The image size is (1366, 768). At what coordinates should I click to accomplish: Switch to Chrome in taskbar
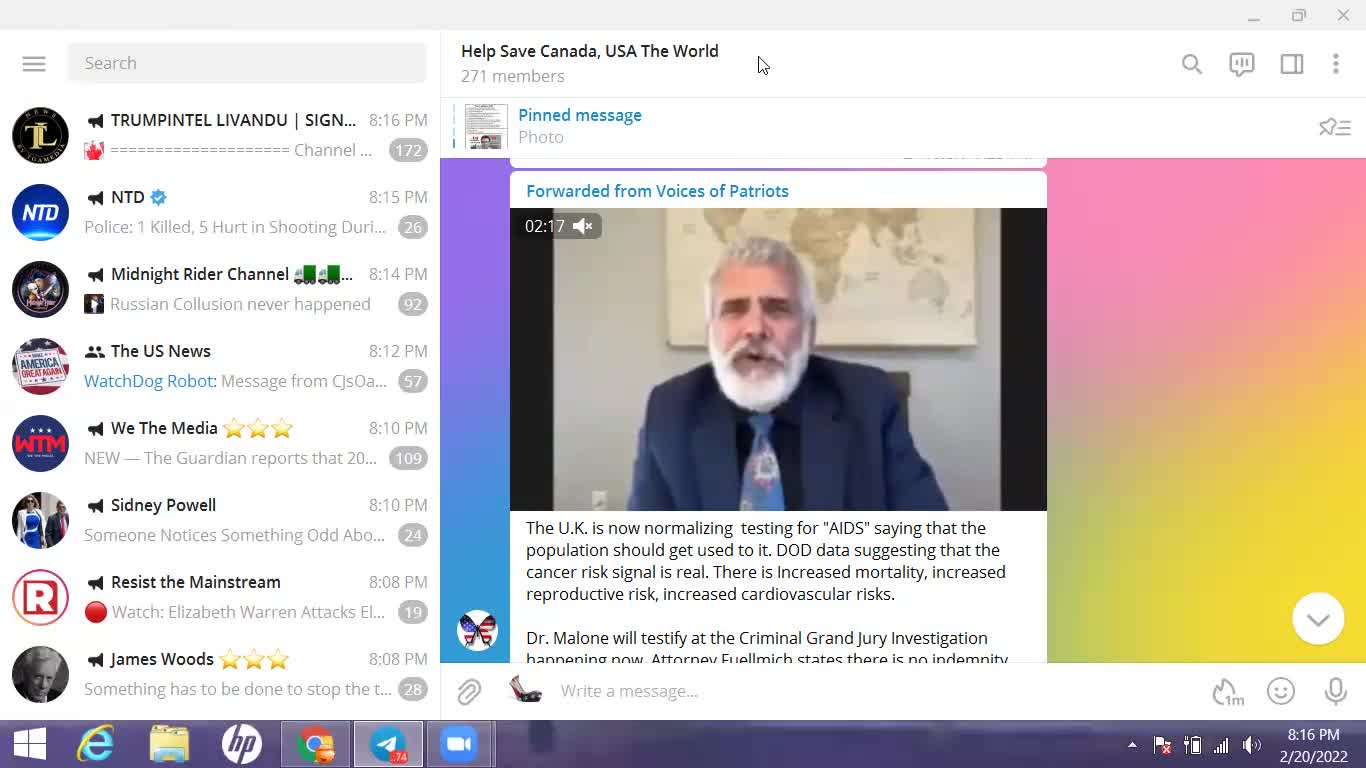(315, 745)
